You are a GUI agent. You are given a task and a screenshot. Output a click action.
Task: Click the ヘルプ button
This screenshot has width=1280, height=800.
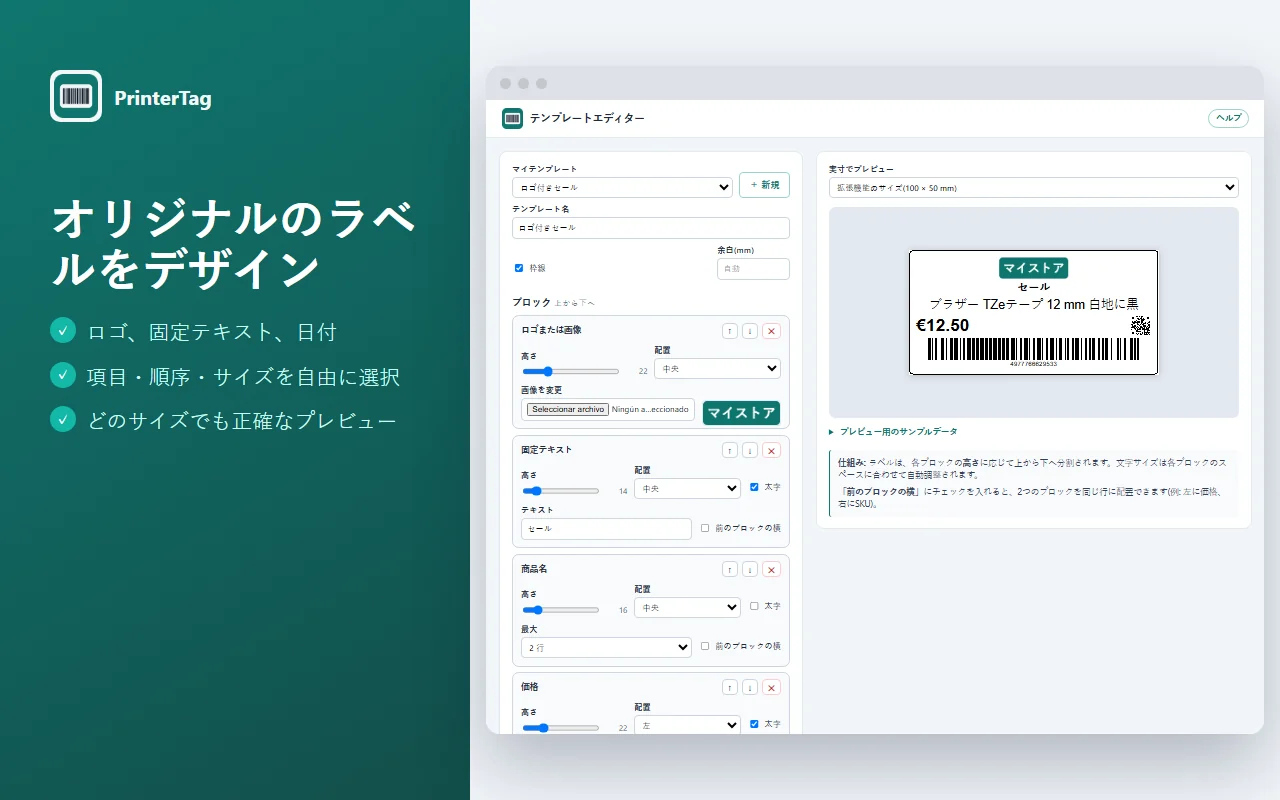tap(1229, 118)
